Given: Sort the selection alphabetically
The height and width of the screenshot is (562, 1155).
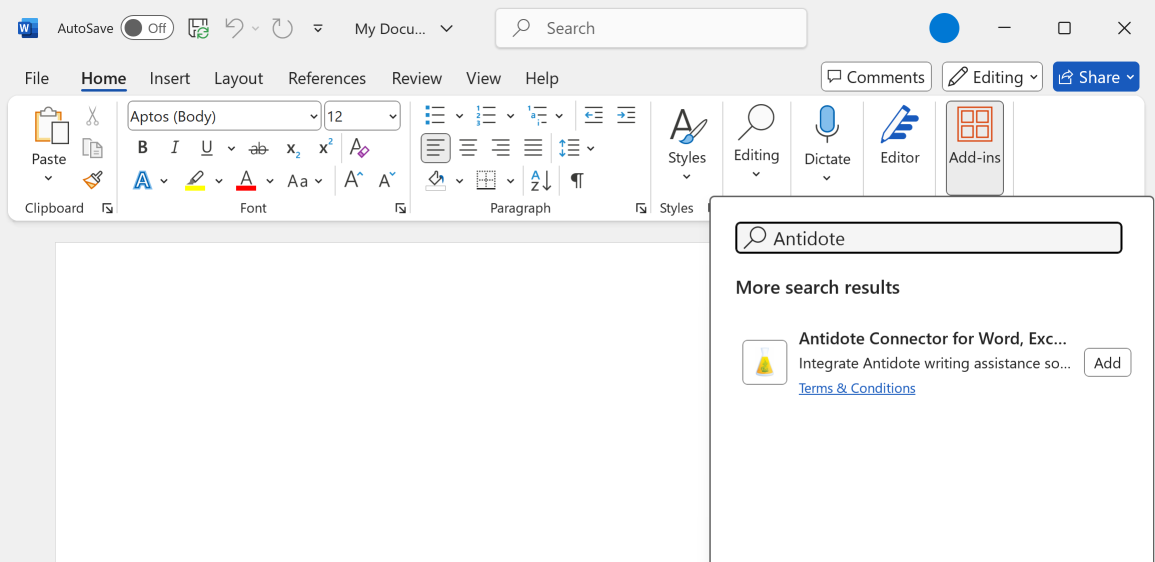Looking at the screenshot, I should [541, 180].
